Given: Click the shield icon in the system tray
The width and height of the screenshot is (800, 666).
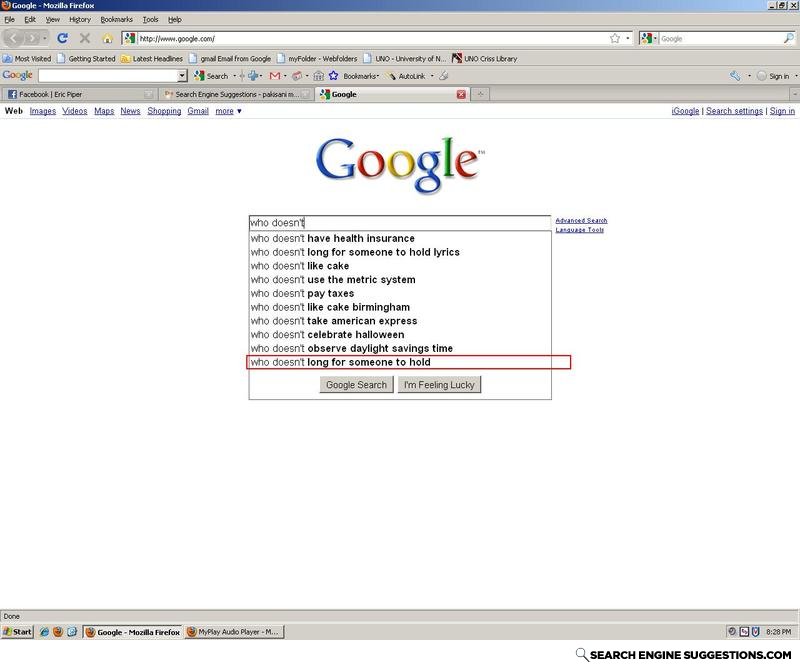Looking at the screenshot, I should 756,632.
